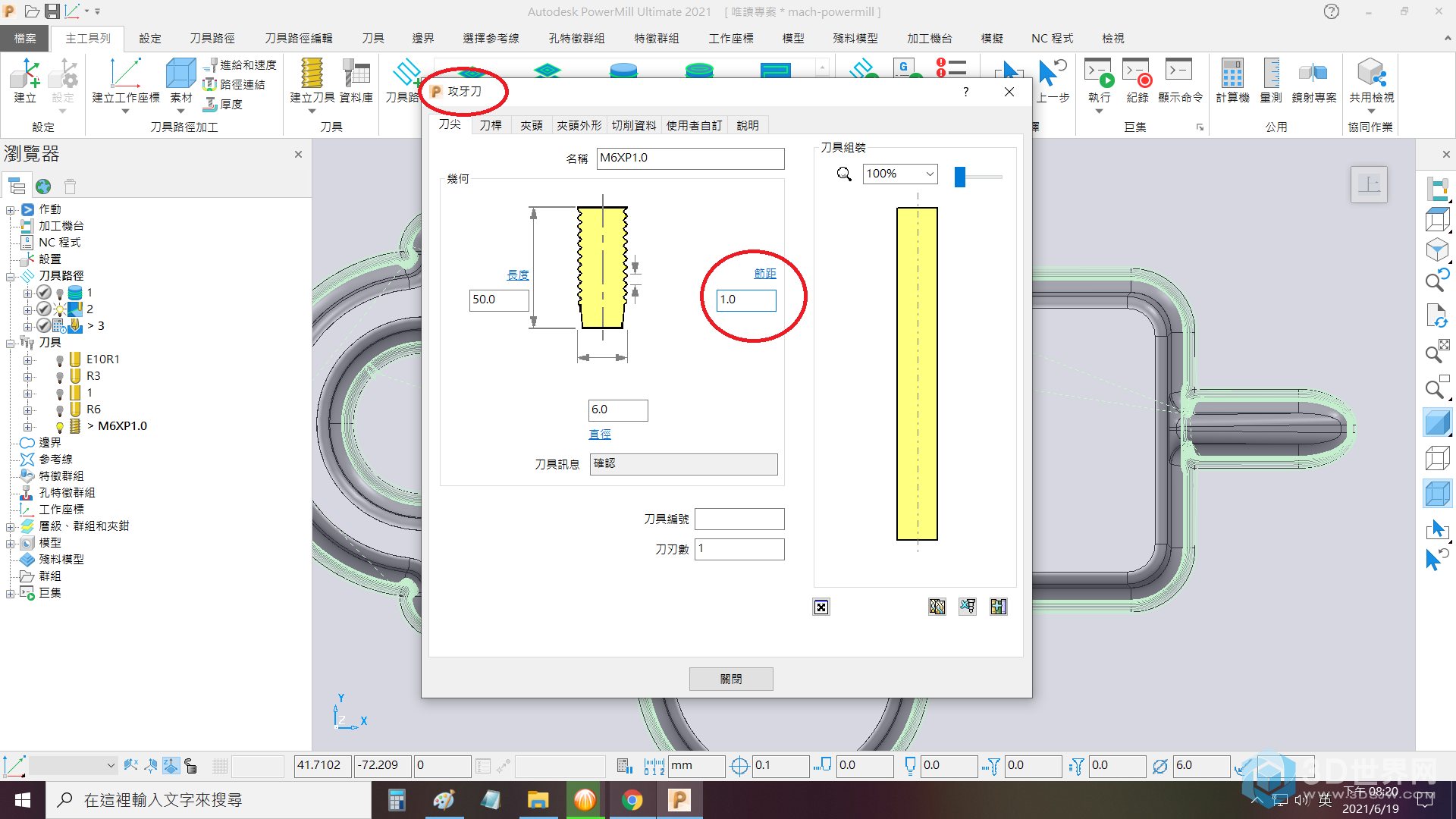This screenshot has width=1456, height=819.
Task: Click the 刀具編號 input field
Action: tap(739, 519)
